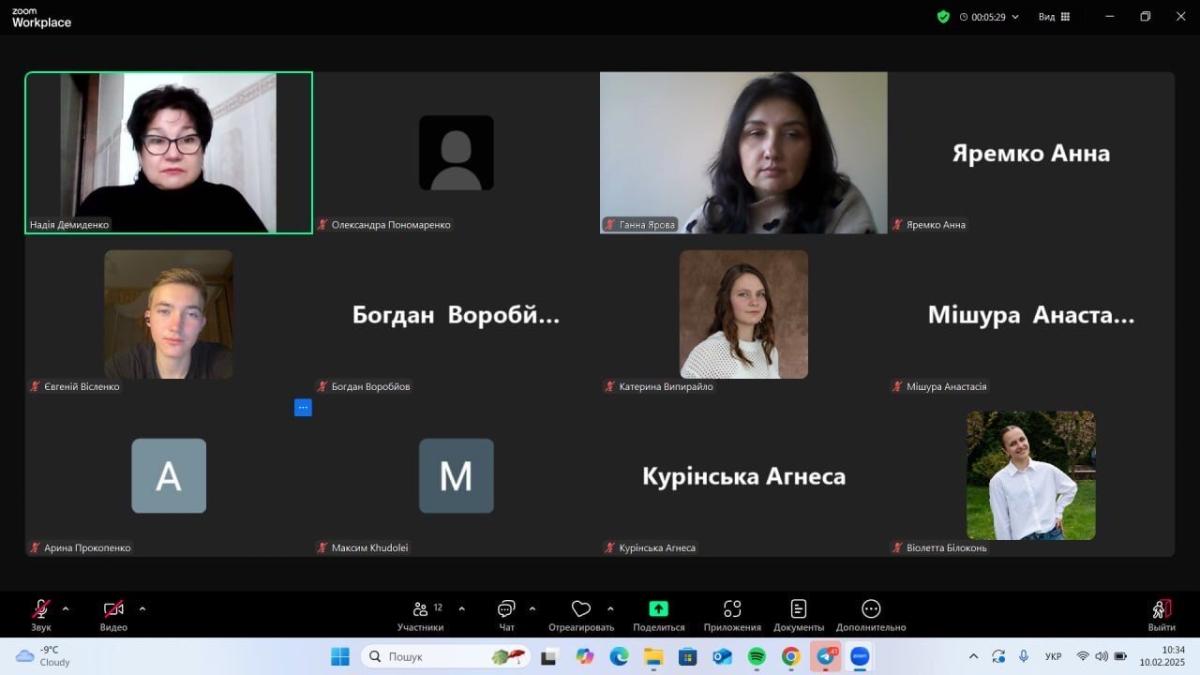This screenshot has height=675, width=1200.
Task: Open the Вид view layout menu
Action: 1054,17
